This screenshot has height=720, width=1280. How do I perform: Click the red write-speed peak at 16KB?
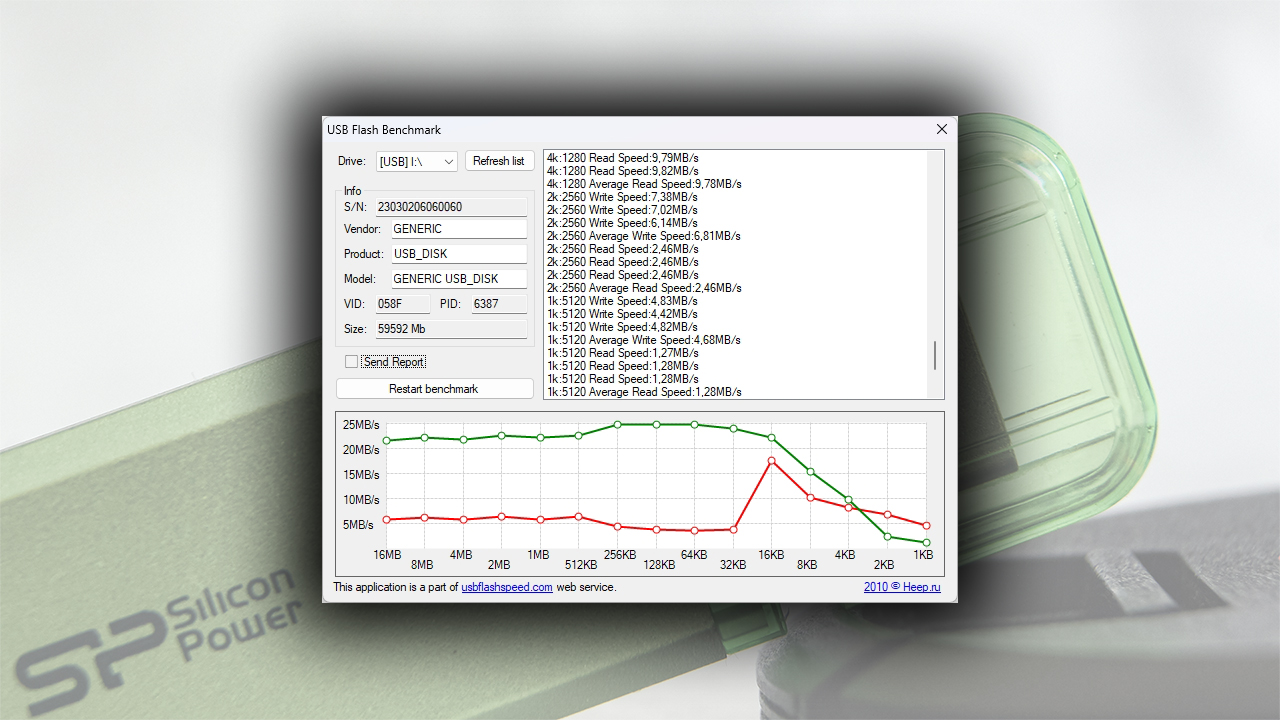771,461
